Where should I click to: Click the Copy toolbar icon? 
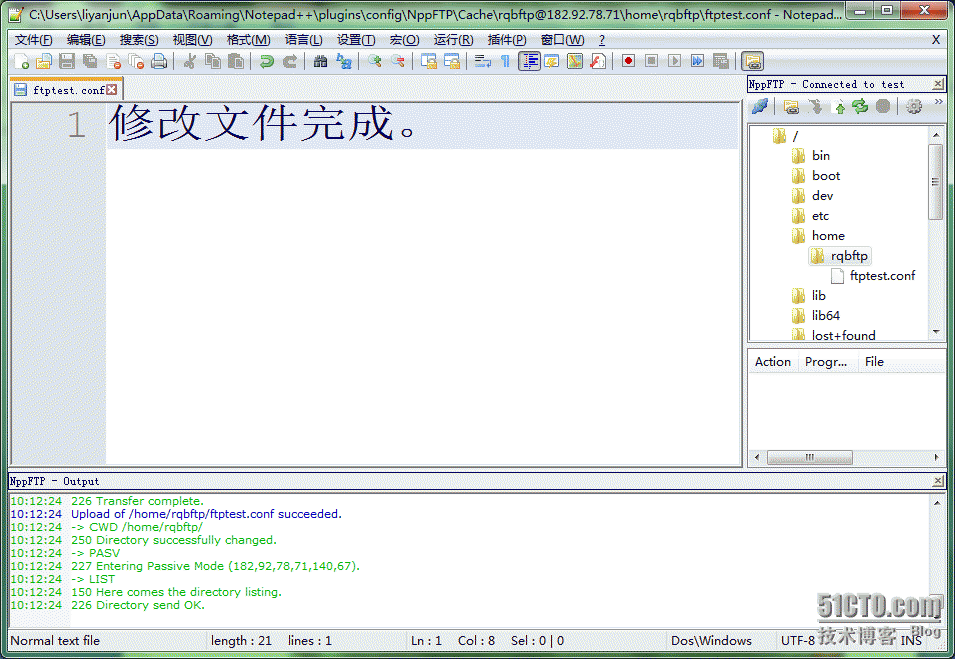[213, 62]
